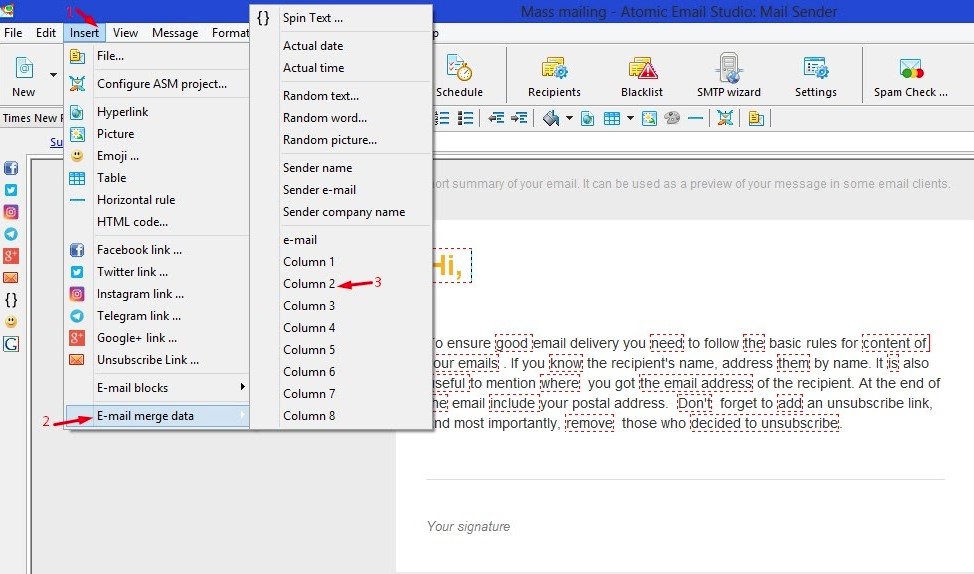The height and width of the screenshot is (574, 974).
Task: Click the email summary preheader field
Action: point(693,184)
